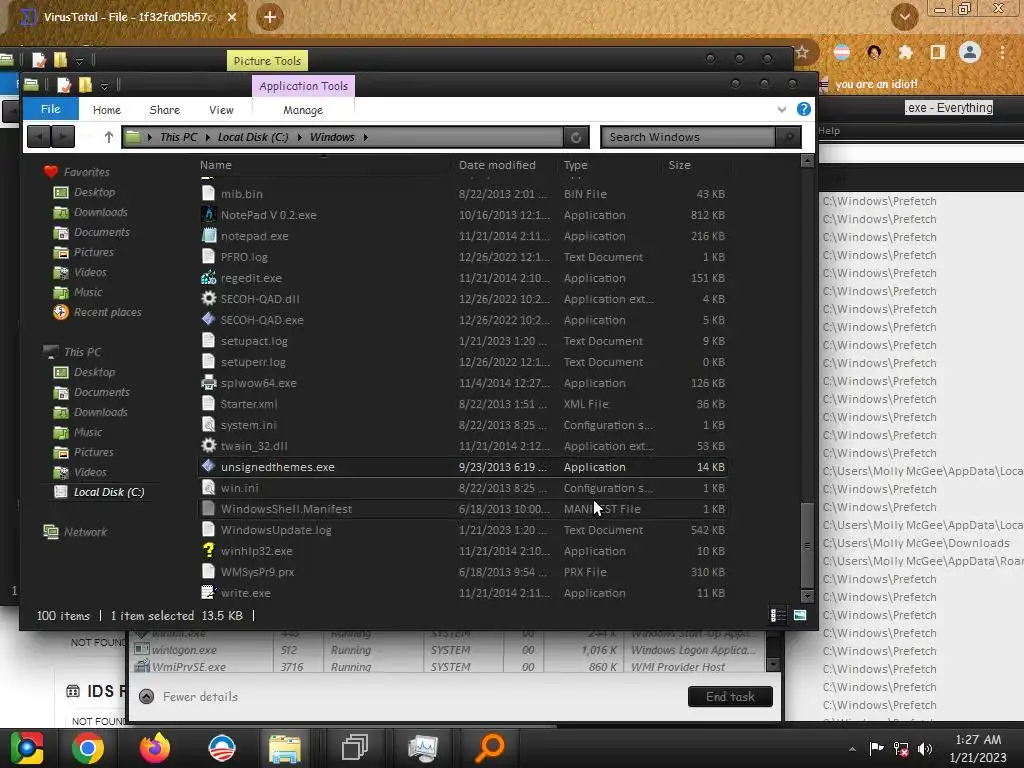Click the file list vertical scrollbar thumb
The width and height of the screenshot is (1024, 768).
click(x=807, y=545)
